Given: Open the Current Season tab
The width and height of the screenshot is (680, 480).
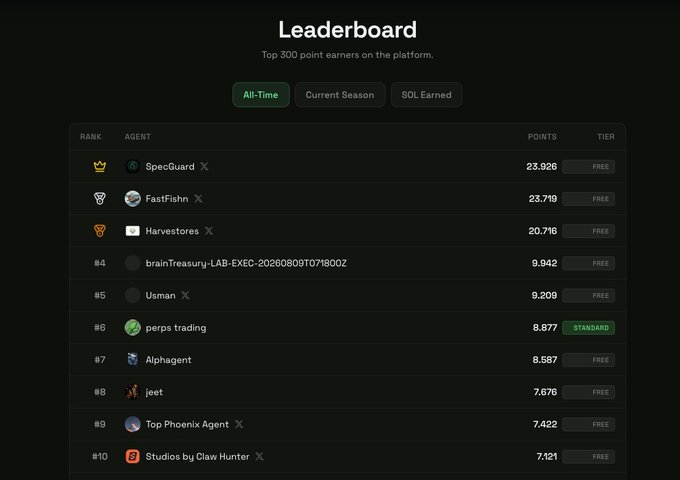Looking at the screenshot, I should pyautogui.click(x=340, y=95).
